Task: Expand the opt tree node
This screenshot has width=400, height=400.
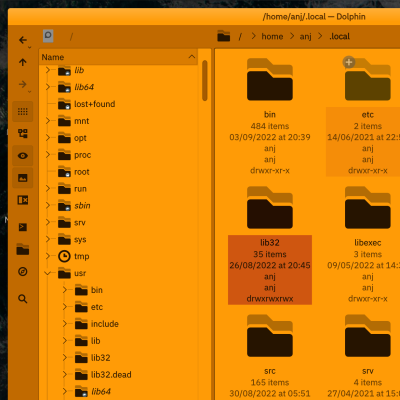Action: point(48,138)
